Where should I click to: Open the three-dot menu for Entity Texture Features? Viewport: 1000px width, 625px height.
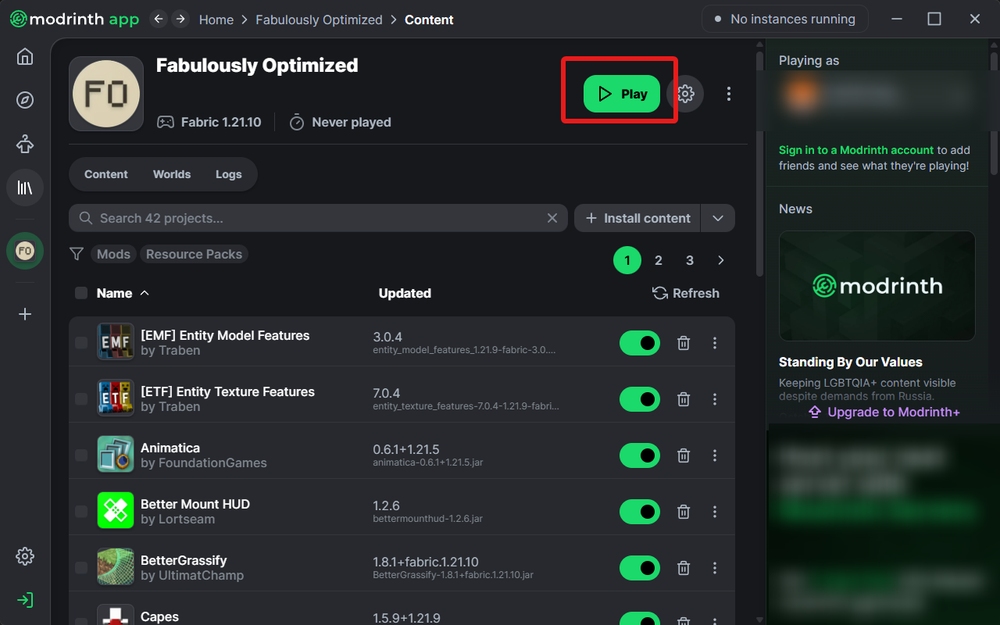tap(715, 399)
